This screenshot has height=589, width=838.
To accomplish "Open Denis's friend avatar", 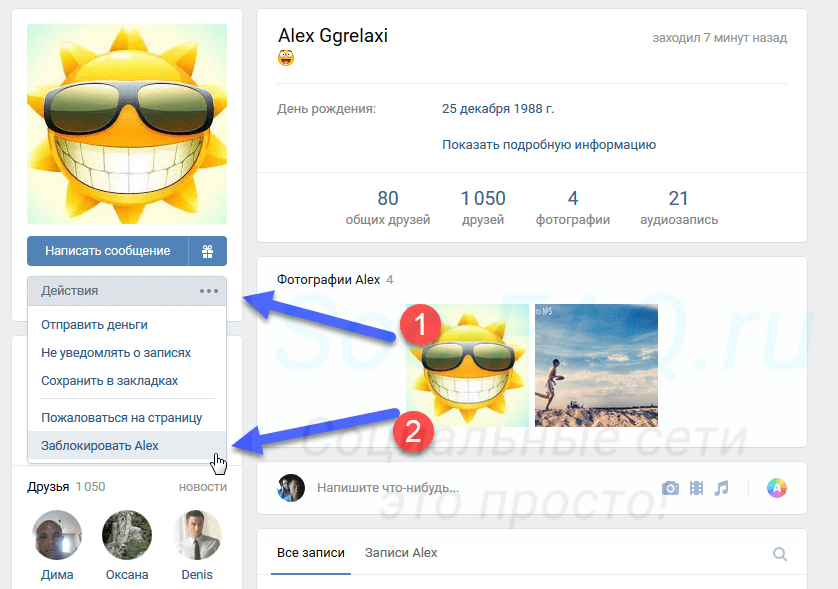I will tap(197, 535).
